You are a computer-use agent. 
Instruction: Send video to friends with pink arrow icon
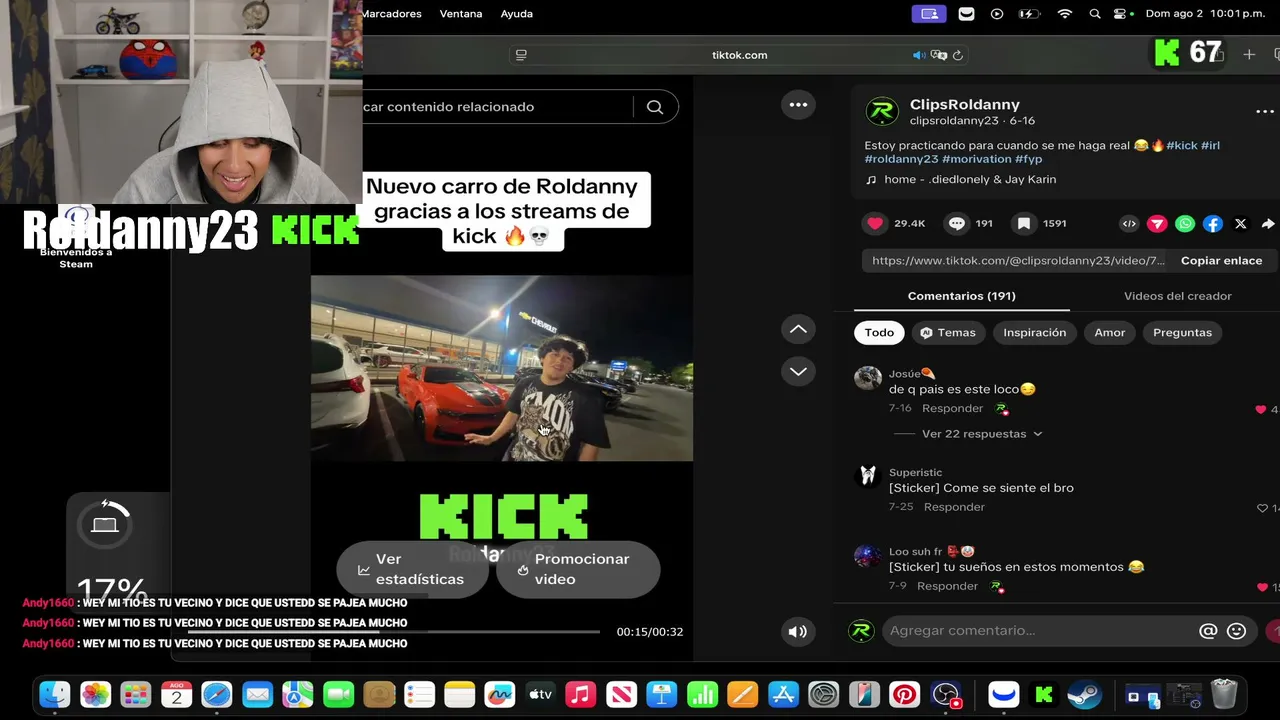(x=1157, y=224)
